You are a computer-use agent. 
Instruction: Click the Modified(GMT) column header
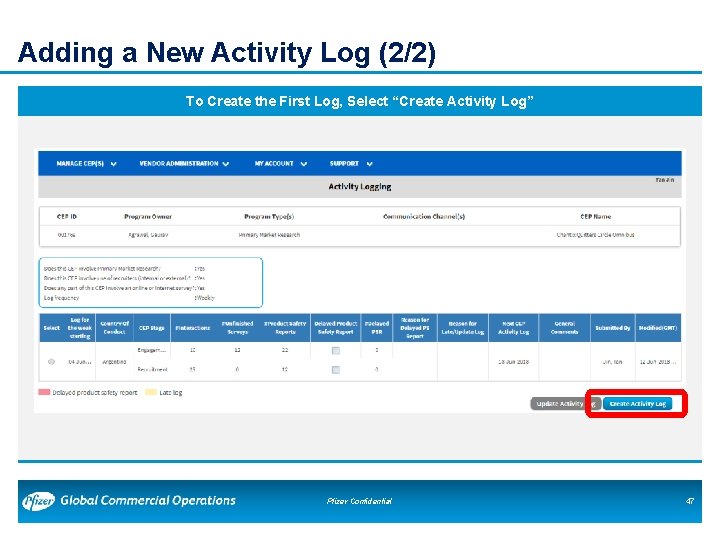click(658, 328)
